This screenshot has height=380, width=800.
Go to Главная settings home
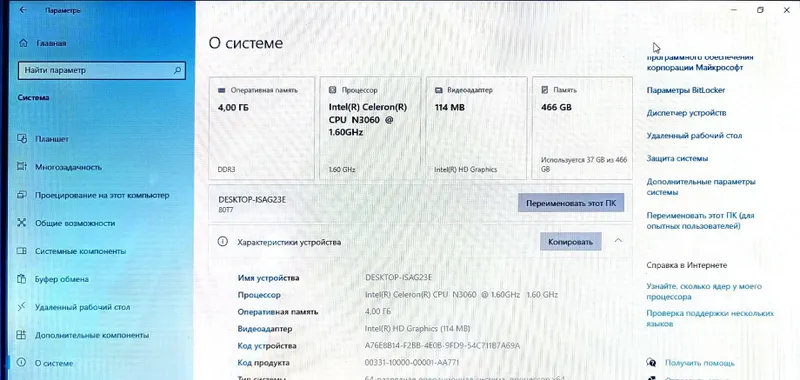51,43
